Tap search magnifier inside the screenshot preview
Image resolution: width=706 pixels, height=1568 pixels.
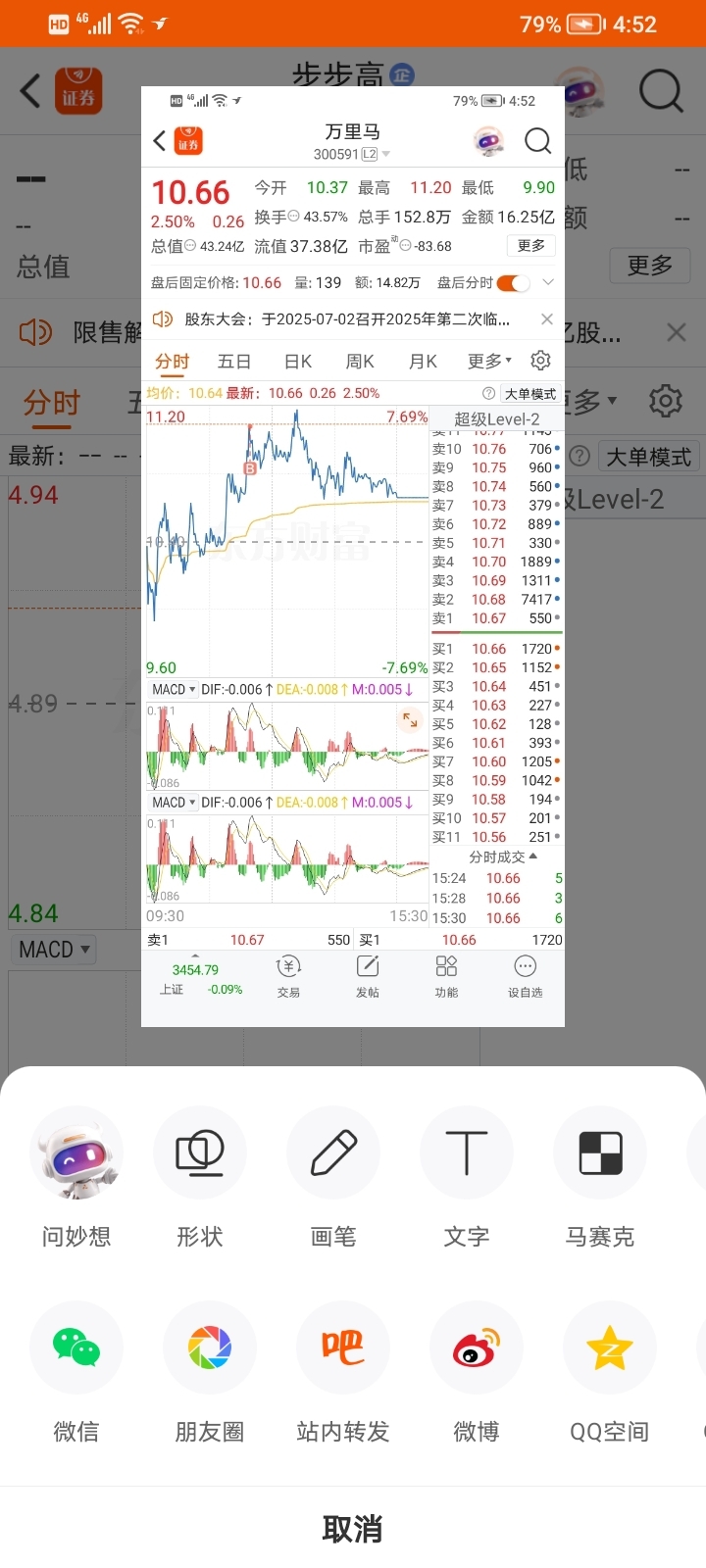(537, 141)
